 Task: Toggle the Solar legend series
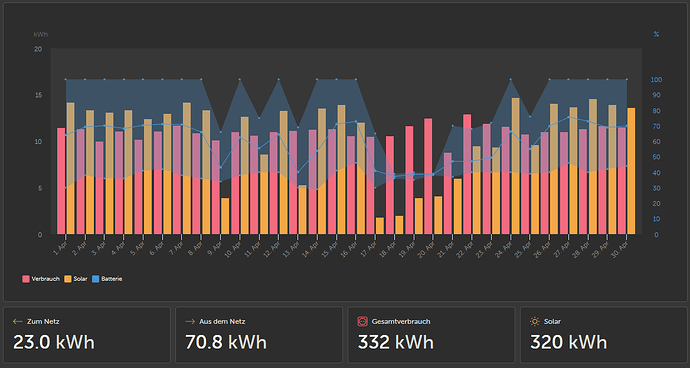click(76, 279)
